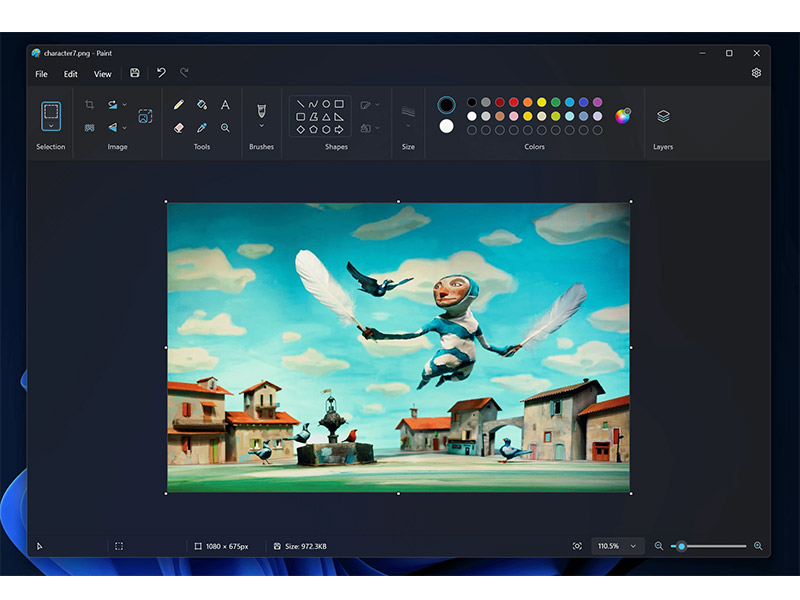Click the Flip image icon
The image size is (800, 600).
[x=112, y=128]
